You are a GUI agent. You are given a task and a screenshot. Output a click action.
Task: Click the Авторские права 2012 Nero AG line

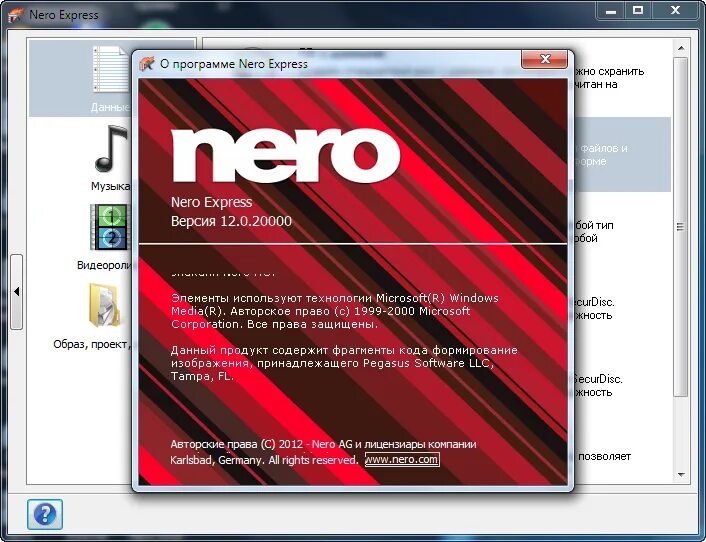(323, 444)
